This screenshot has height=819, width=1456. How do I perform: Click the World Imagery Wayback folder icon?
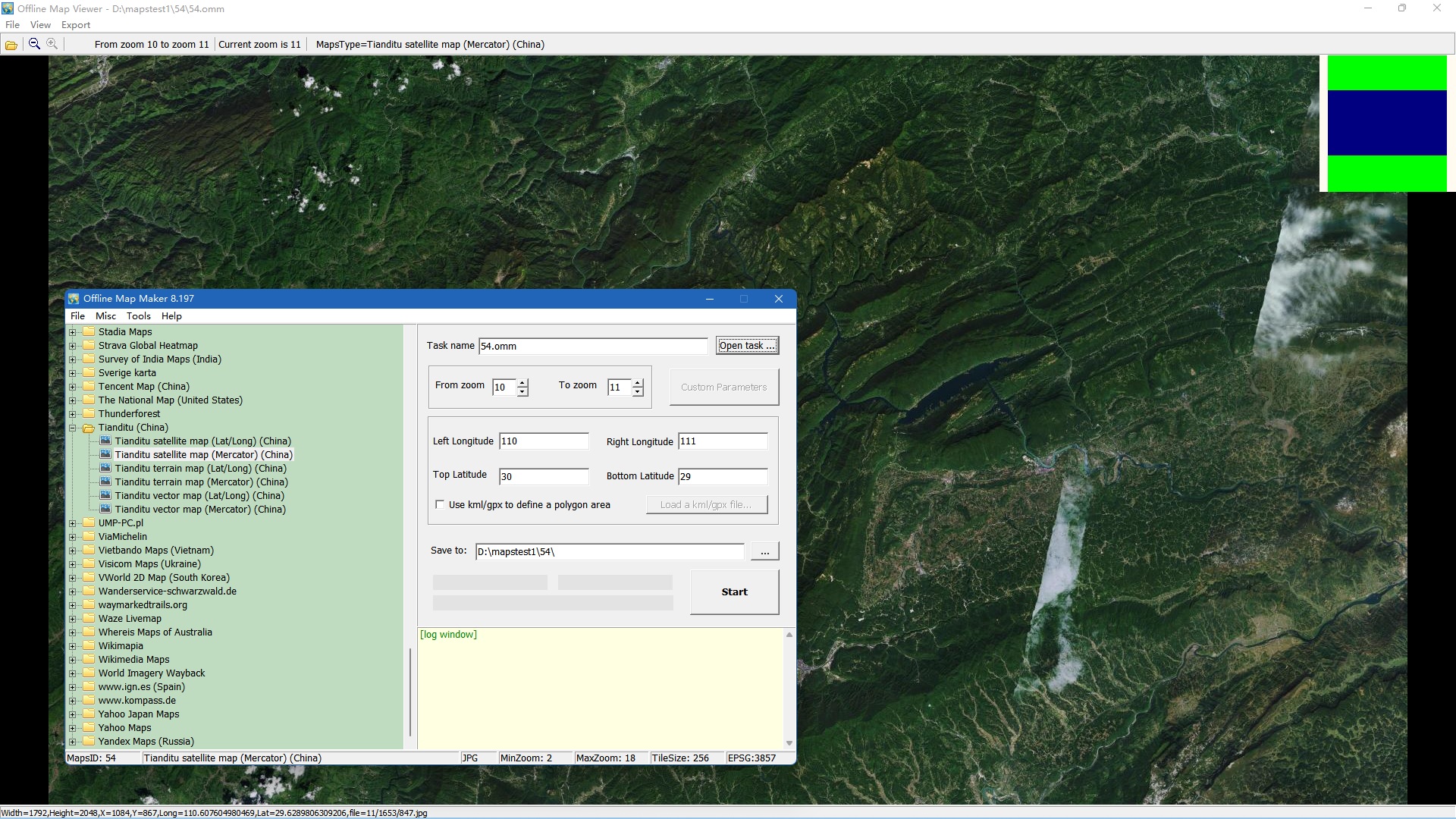click(89, 673)
